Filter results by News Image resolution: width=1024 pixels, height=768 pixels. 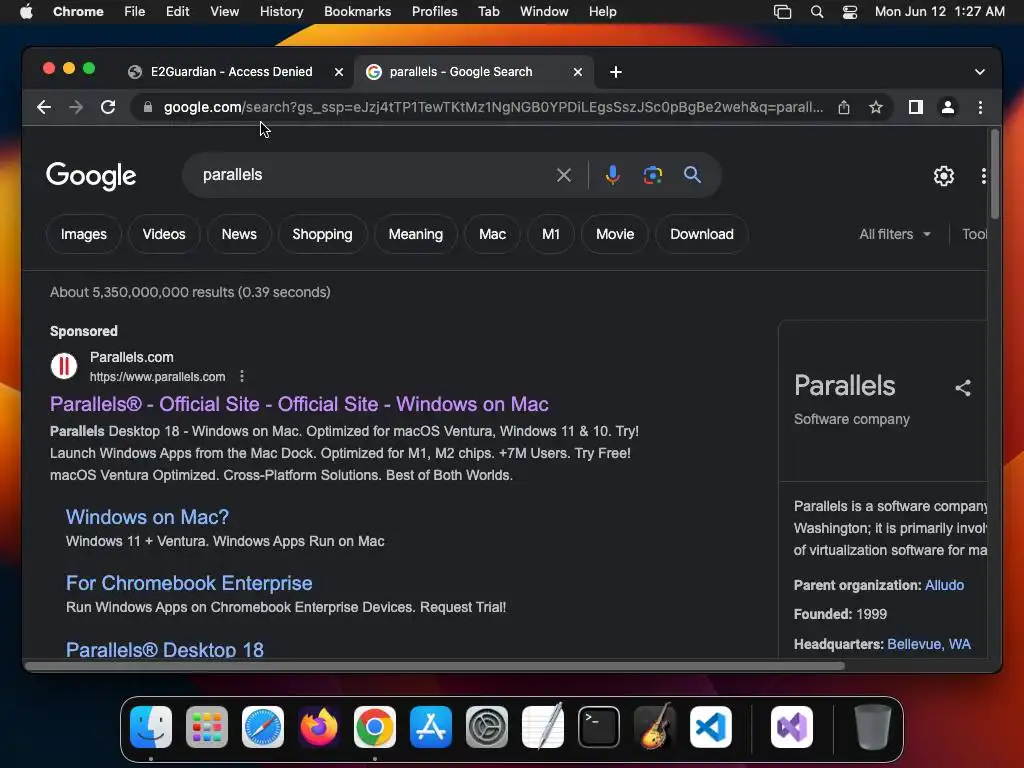[x=239, y=234]
